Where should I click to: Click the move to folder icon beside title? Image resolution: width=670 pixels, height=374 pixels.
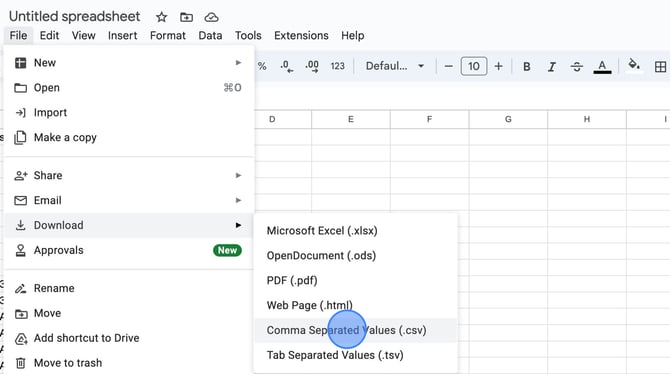(186, 17)
